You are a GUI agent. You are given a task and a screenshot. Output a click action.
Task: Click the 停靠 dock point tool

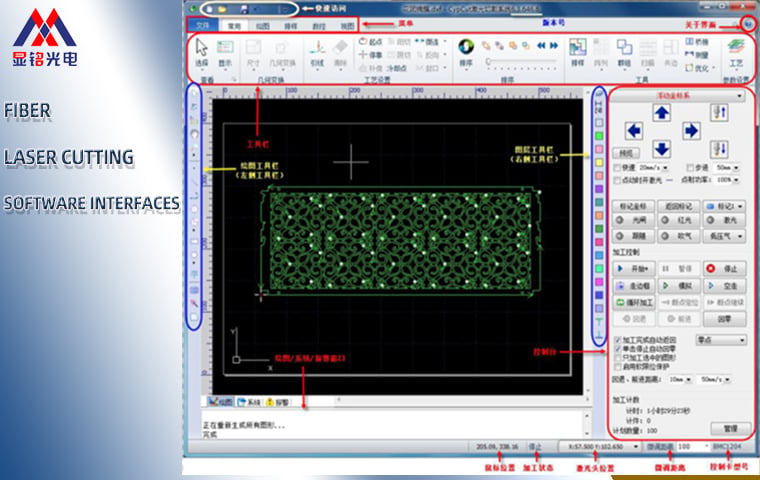pyautogui.click(x=370, y=55)
